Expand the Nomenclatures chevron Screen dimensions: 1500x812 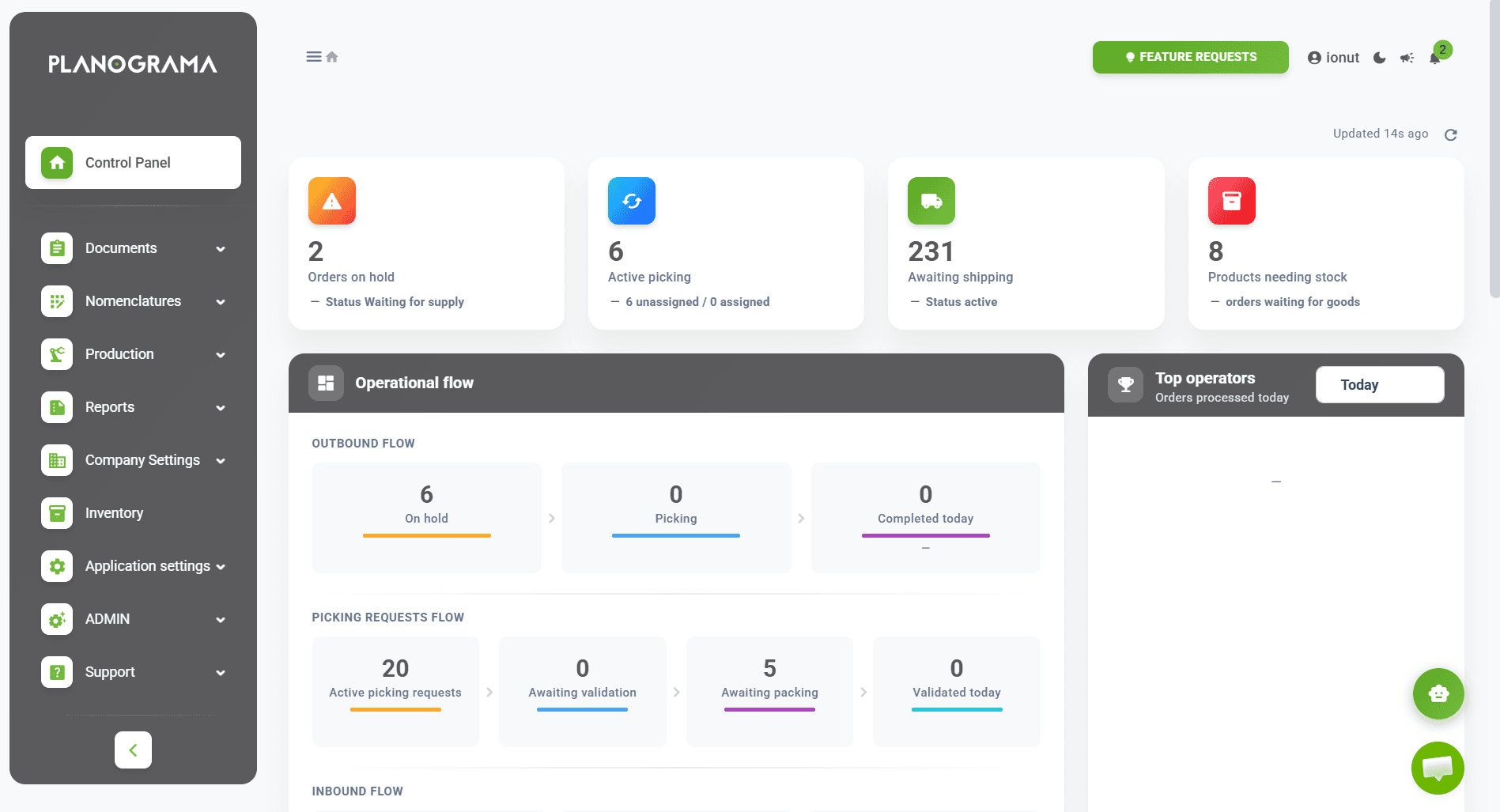[221, 302]
